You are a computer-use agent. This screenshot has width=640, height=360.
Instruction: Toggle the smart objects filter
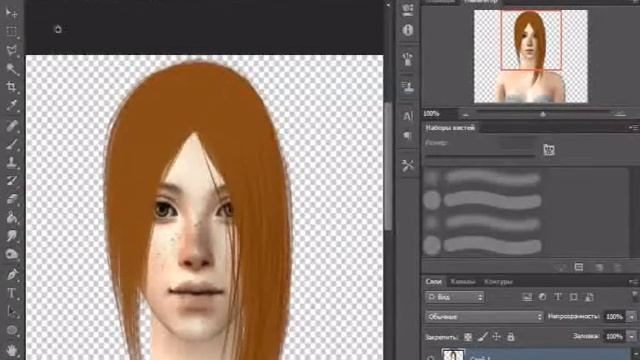[589, 297]
